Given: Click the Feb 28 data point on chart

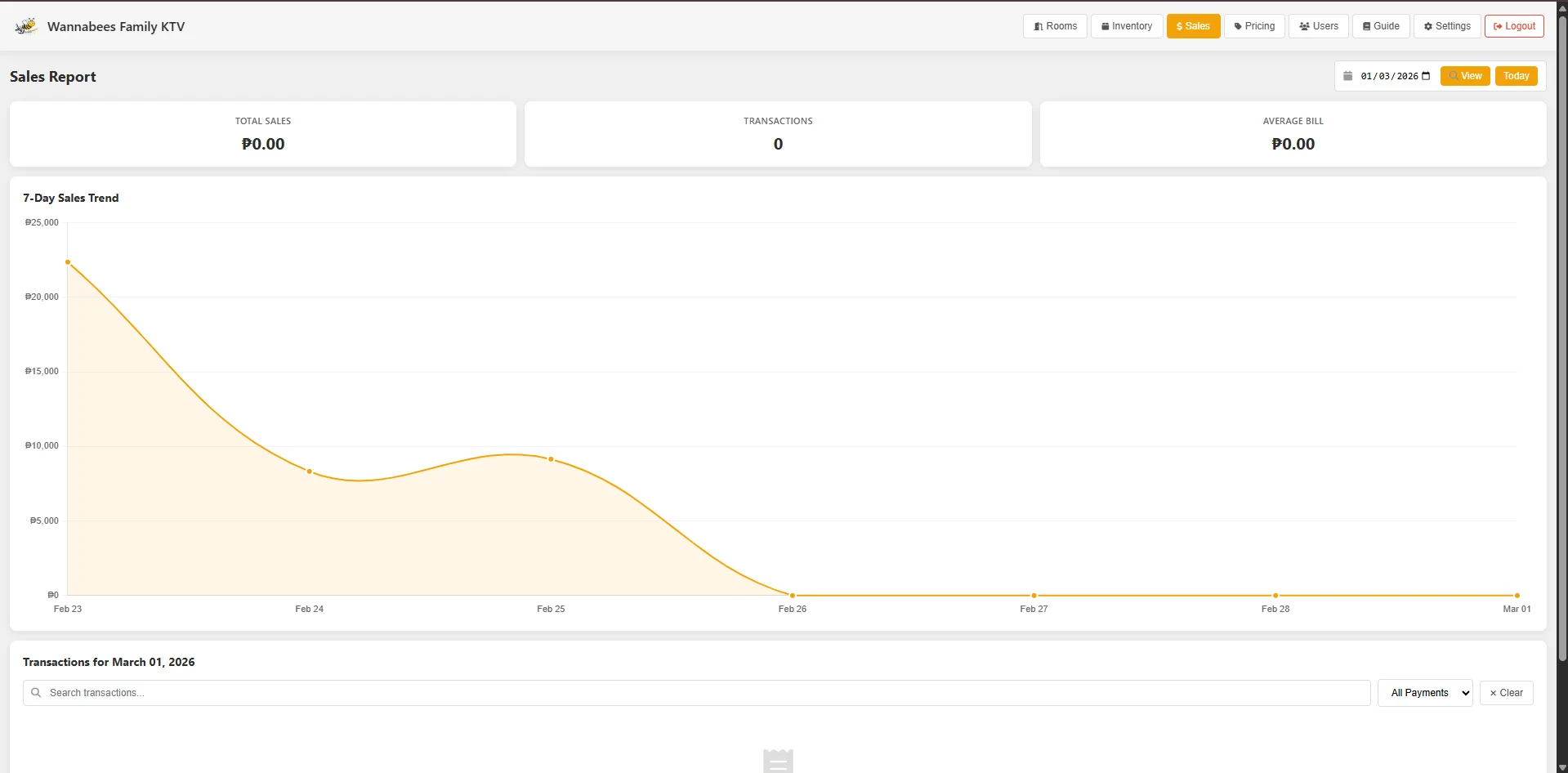Looking at the screenshot, I should (x=1275, y=596).
